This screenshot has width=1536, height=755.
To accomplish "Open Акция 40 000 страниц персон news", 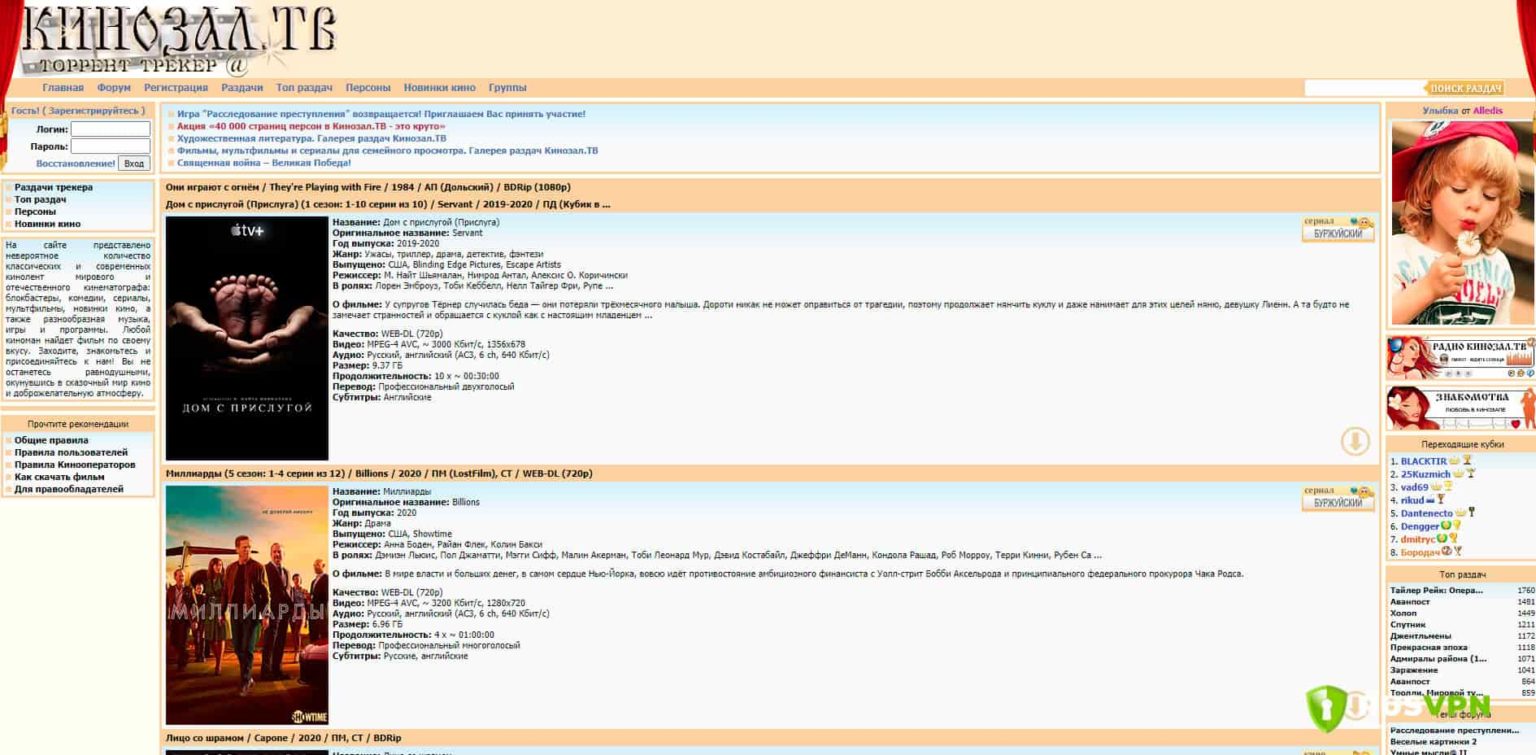I will tap(311, 126).
